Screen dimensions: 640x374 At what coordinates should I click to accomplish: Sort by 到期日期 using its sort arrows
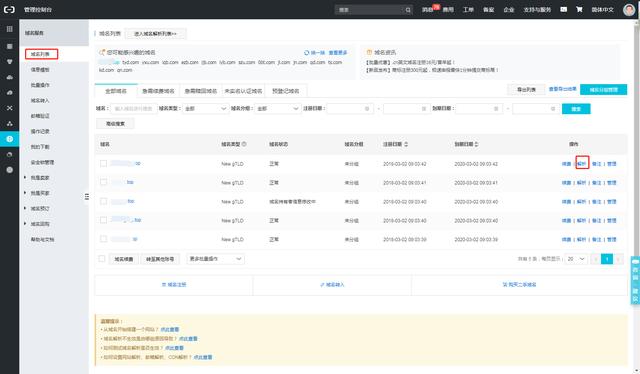coord(476,144)
